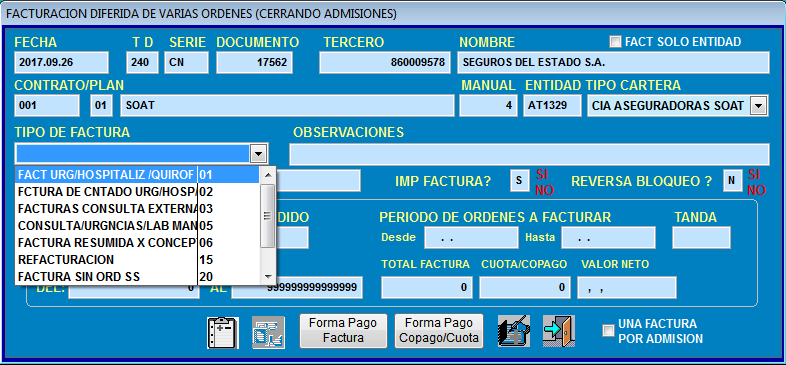Screen dimensions: 786x365
Task: Click contract code field 001
Action: tap(47, 106)
